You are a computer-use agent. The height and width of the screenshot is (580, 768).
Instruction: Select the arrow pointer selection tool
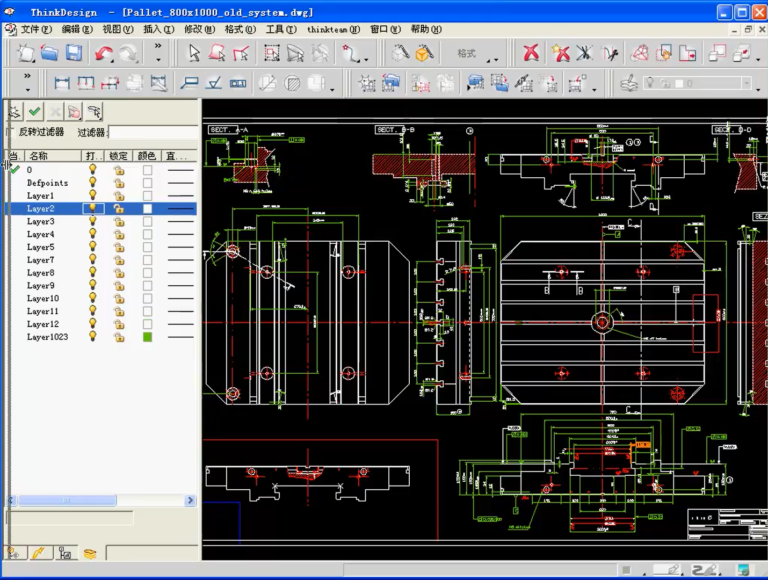coord(194,53)
